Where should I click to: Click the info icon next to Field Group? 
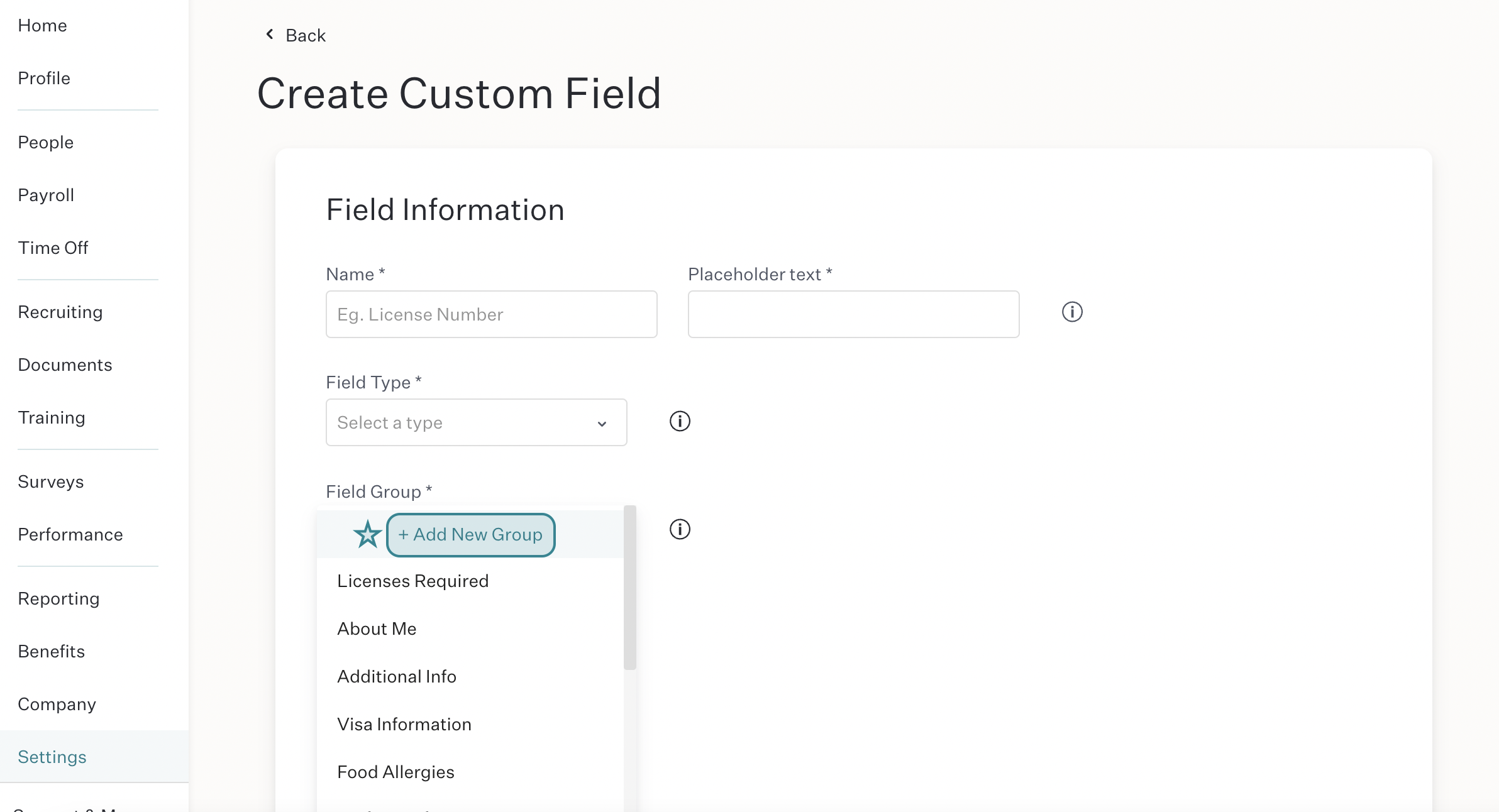680,529
